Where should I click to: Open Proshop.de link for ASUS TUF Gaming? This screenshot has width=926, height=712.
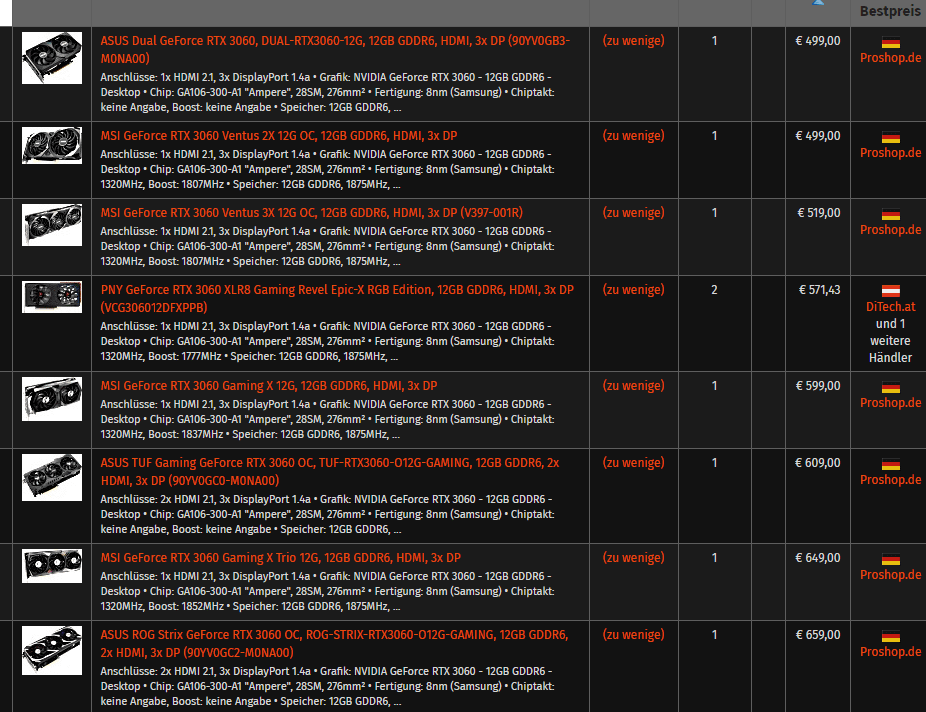coord(890,480)
